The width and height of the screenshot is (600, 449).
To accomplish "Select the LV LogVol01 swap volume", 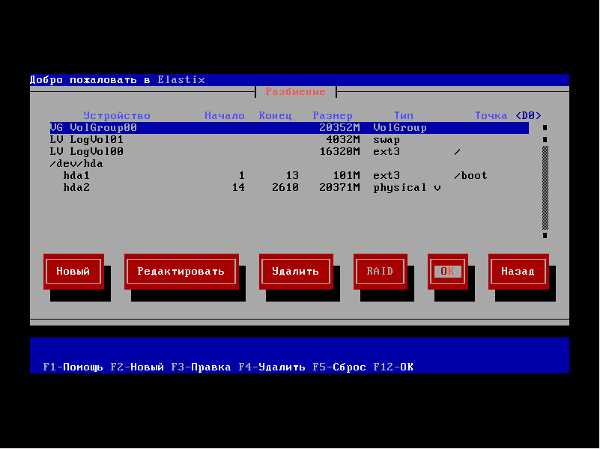I will [x=288, y=140].
